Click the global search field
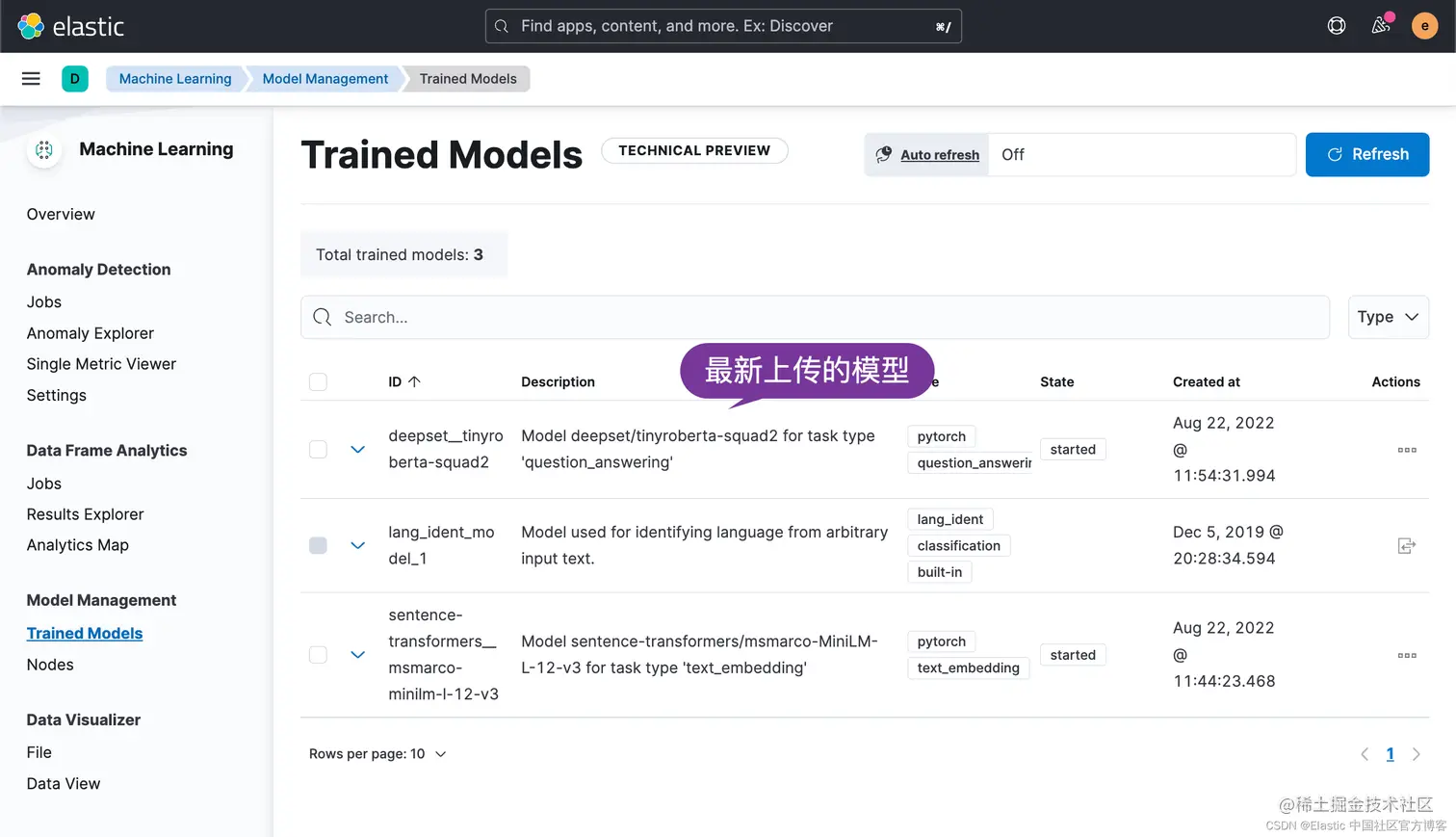 tap(723, 26)
